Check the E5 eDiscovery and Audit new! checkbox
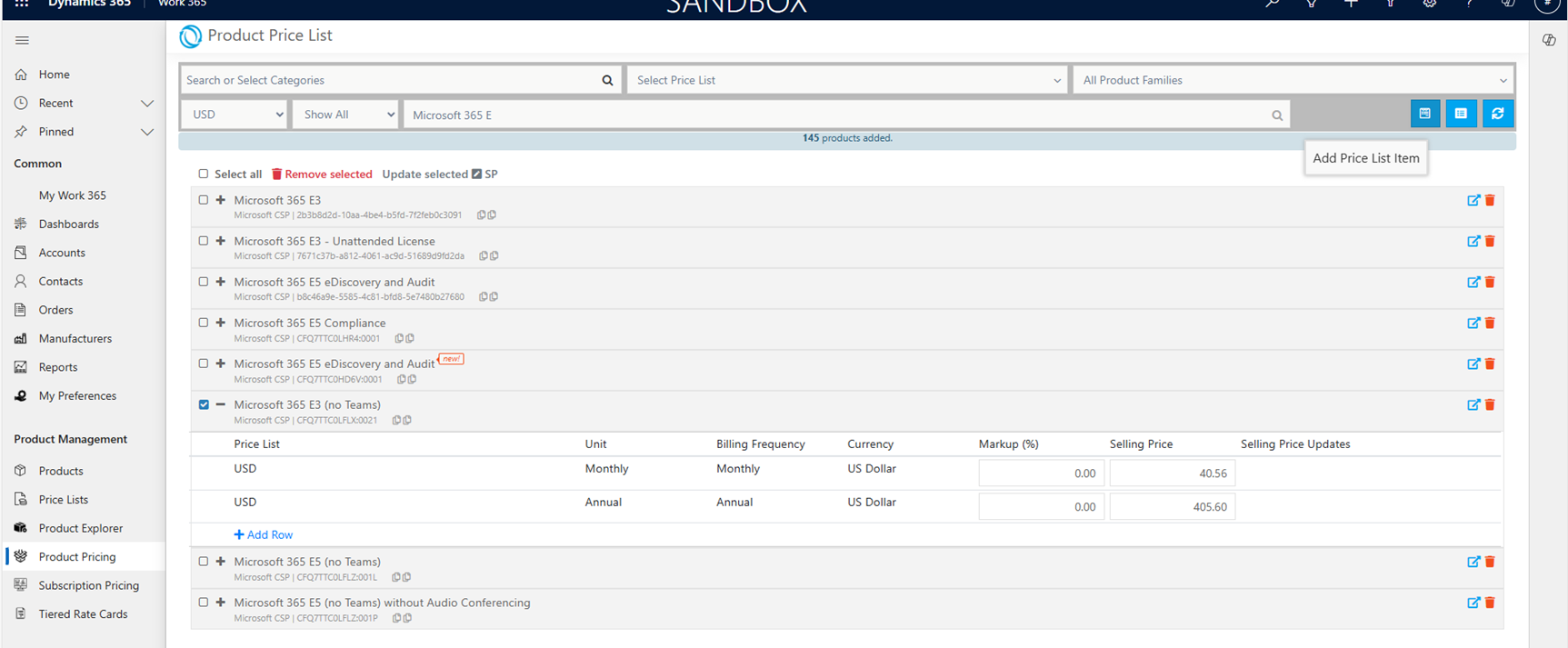The image size is (1568, 648). (204, 364)
